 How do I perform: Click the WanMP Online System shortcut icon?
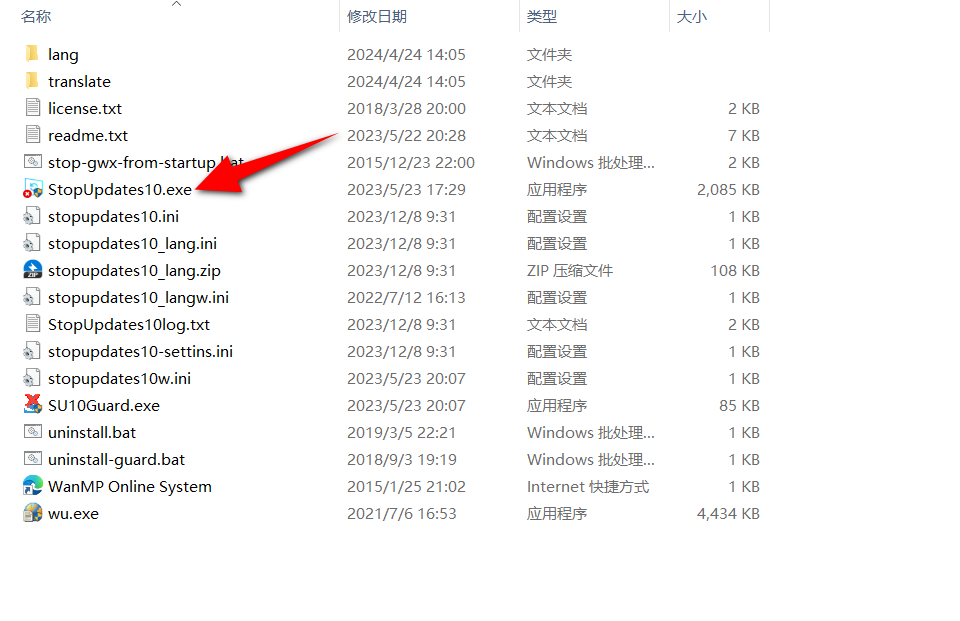[32, 486]
